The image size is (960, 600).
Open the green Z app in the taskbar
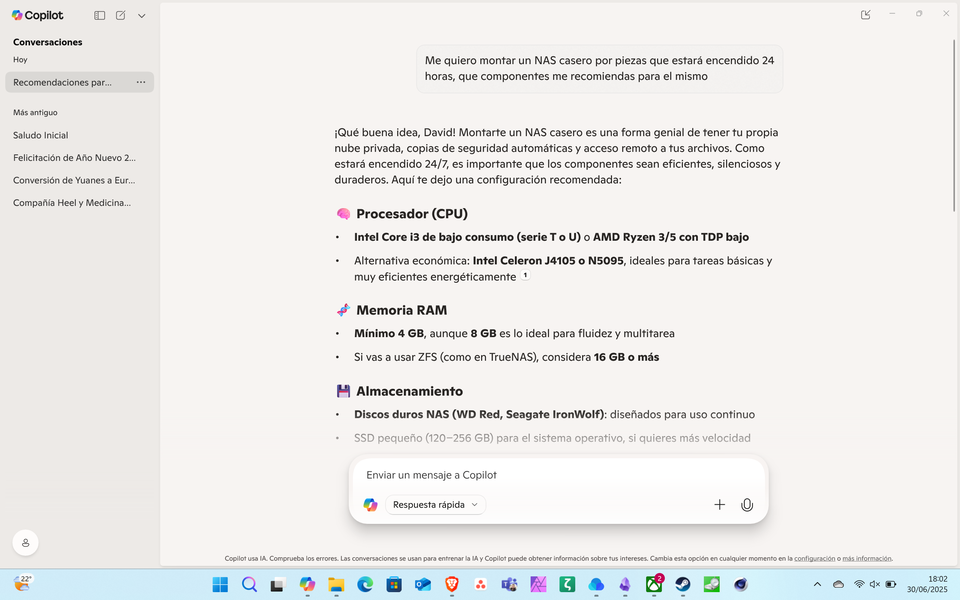point(567,585)
